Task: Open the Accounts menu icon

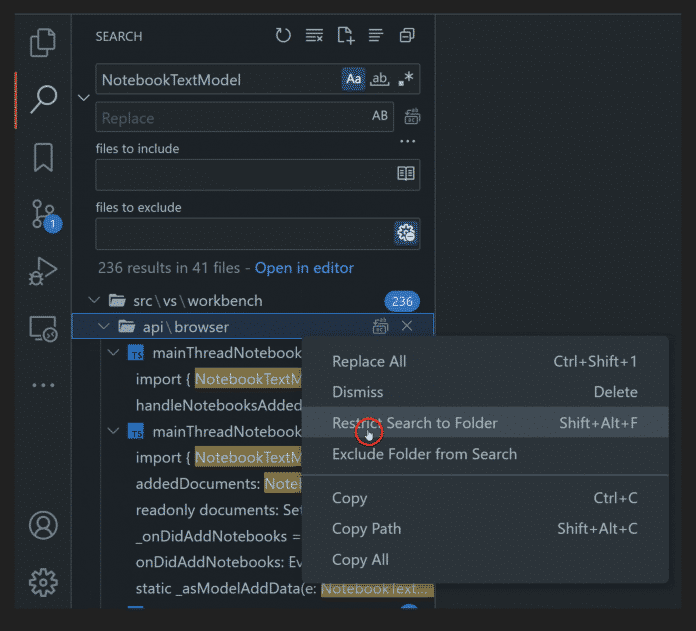Action: (43, 525)
